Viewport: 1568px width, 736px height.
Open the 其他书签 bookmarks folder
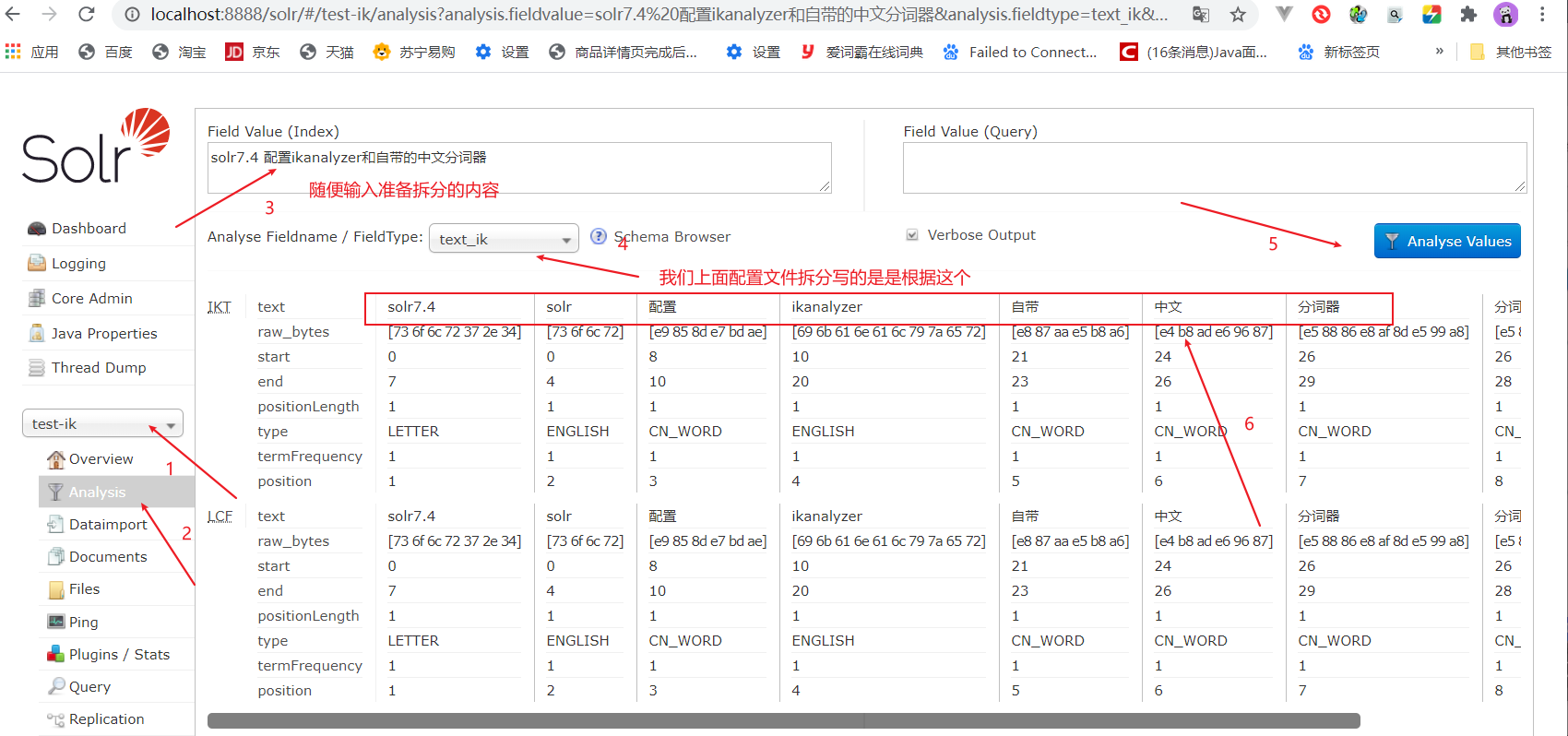[x=1511, y=52]
